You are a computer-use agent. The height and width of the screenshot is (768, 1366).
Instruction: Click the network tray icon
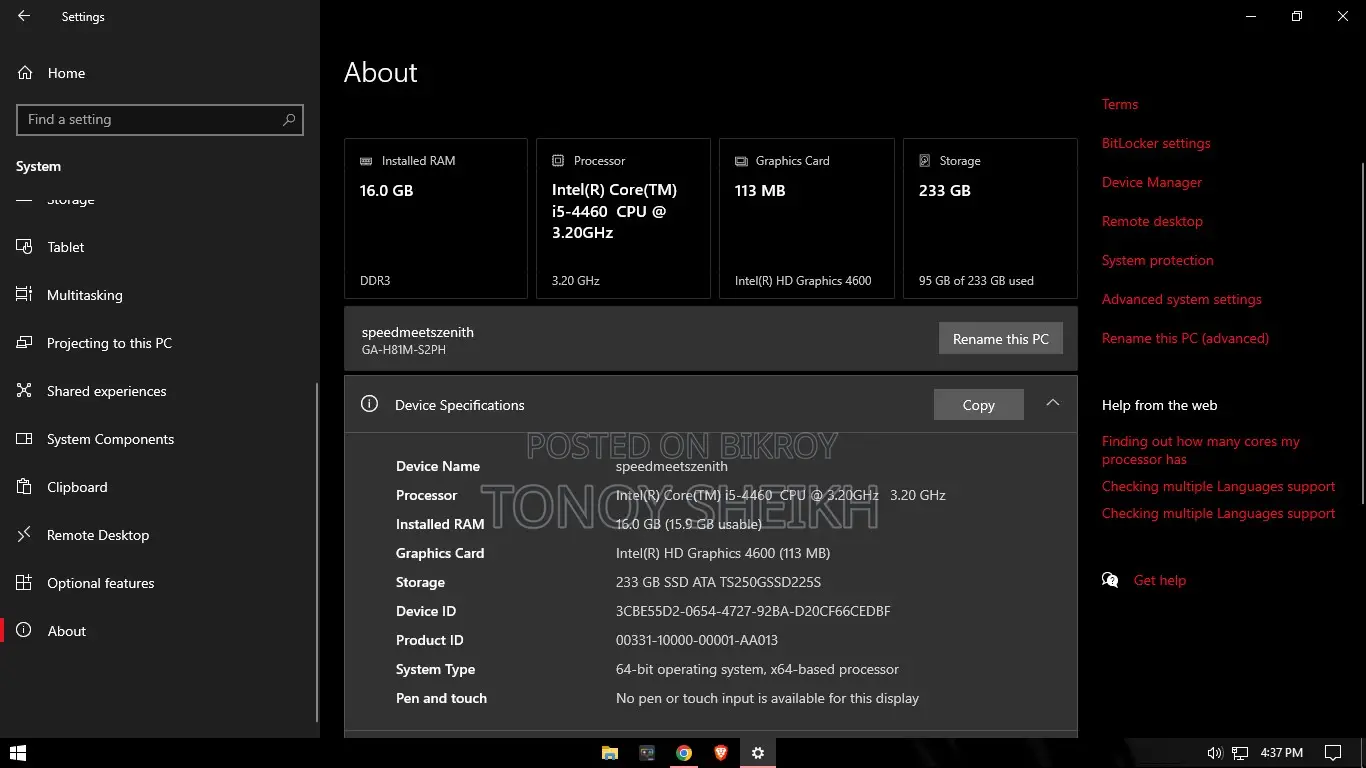[x=1240, y=753]
